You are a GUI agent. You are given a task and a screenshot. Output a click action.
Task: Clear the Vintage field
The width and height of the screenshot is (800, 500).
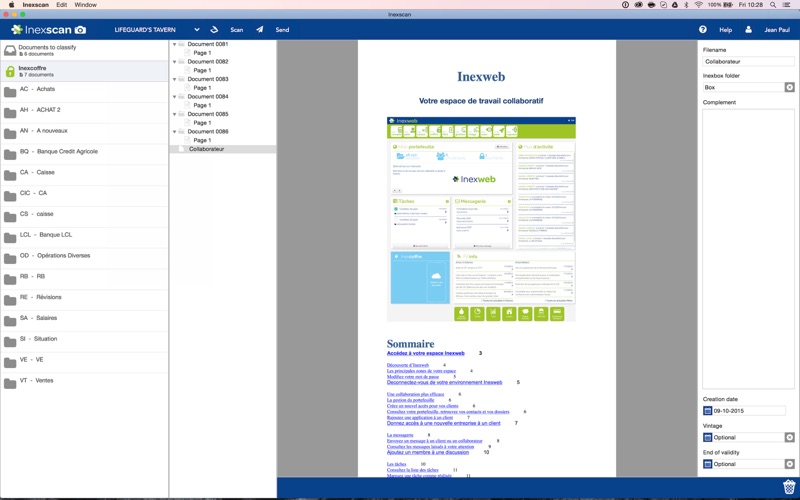(789, 437)
